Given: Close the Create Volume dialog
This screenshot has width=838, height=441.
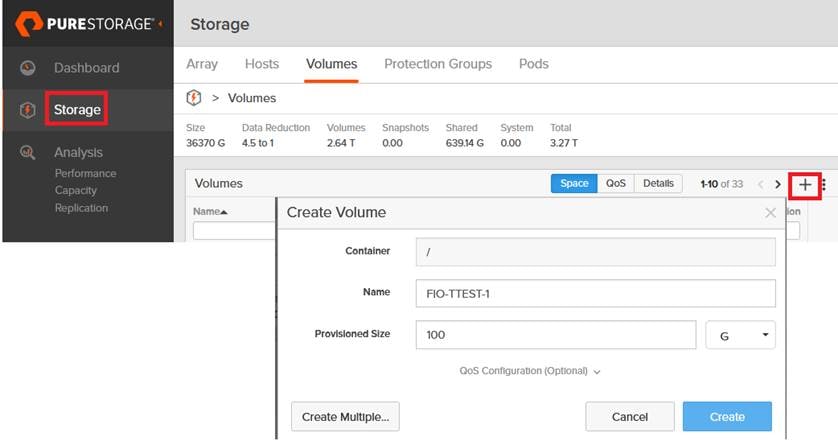Looking at the screenshot, I should click(770, 213).
